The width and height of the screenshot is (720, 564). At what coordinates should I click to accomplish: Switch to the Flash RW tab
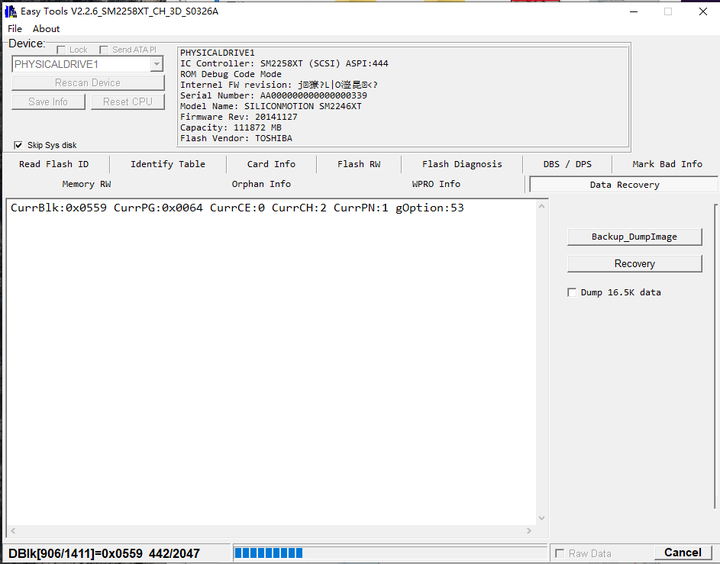point(359,164)
